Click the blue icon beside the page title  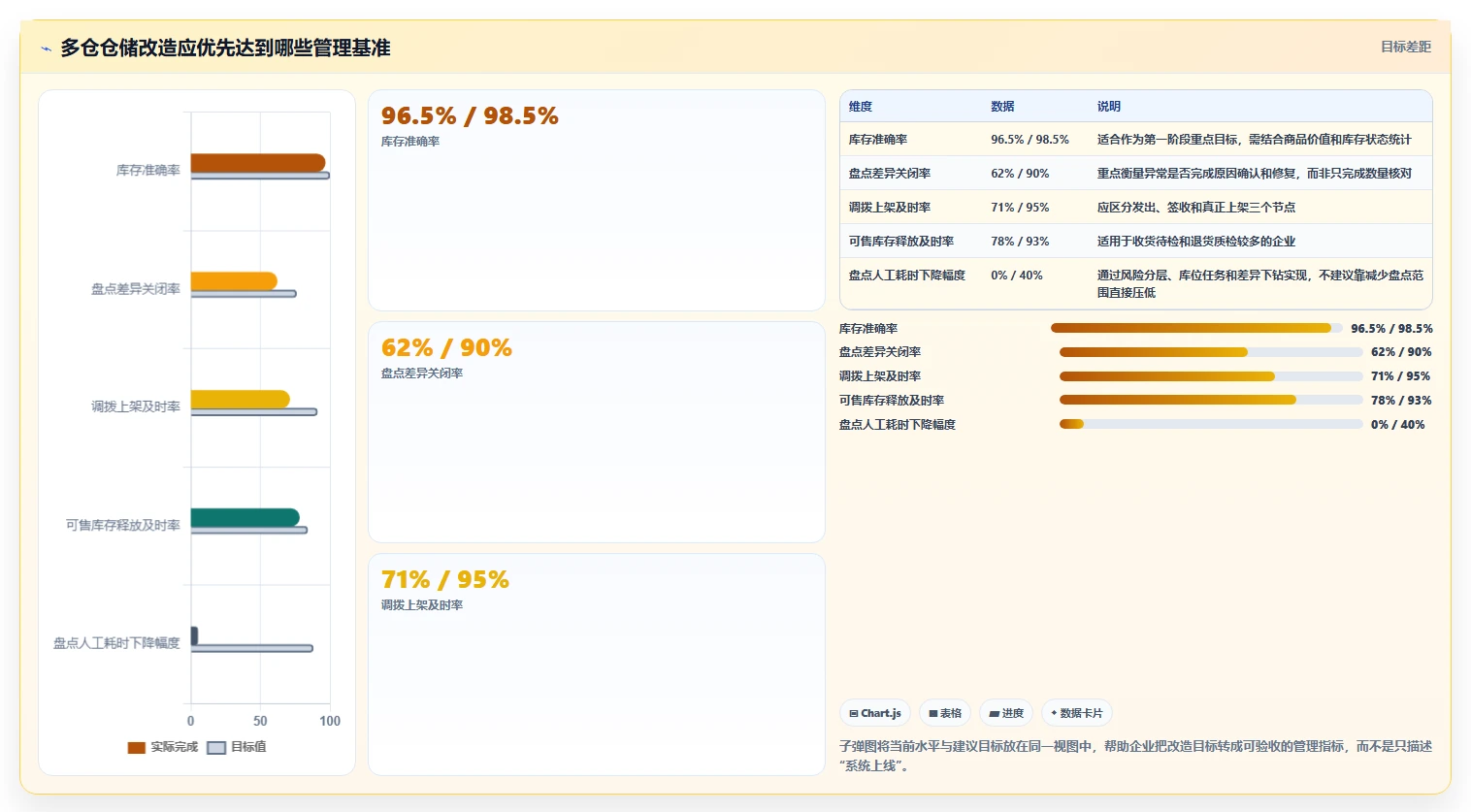46,49
